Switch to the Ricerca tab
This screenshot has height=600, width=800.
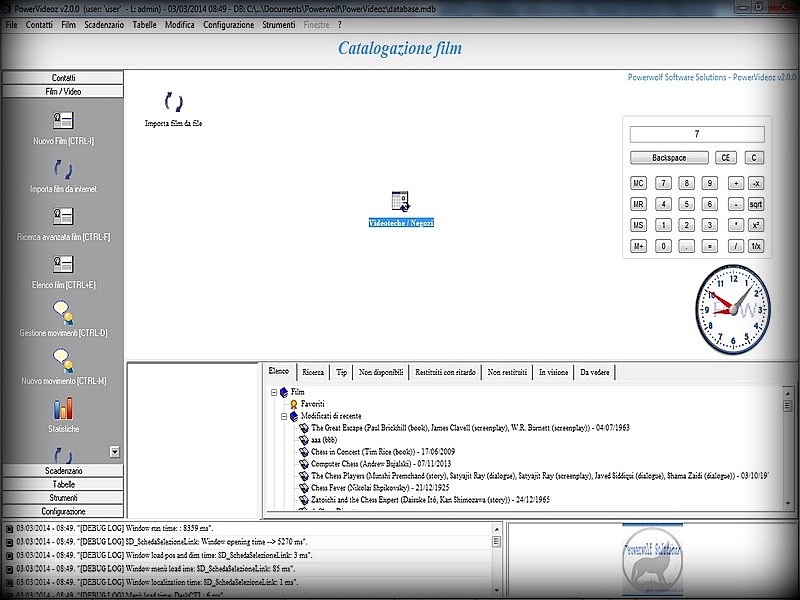(313, 372)
